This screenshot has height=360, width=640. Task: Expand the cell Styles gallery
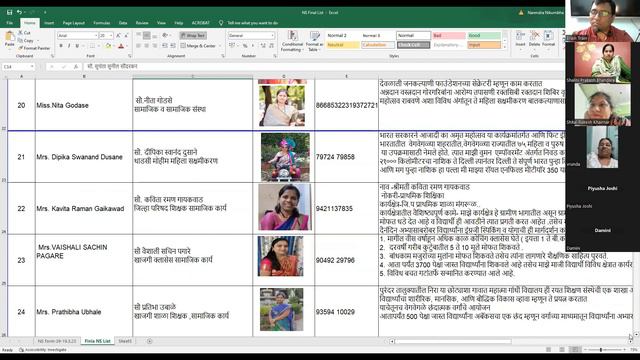point(505,46)
